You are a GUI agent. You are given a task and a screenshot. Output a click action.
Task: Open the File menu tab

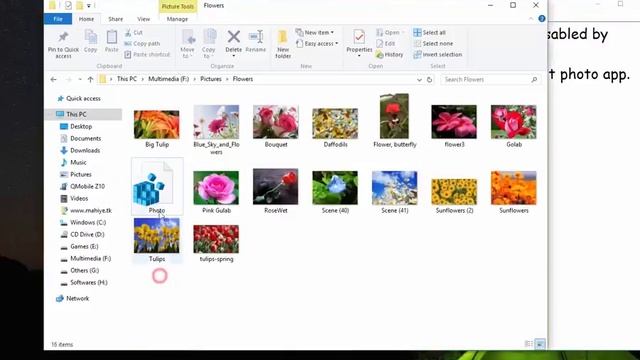click(x=58, y=19)
